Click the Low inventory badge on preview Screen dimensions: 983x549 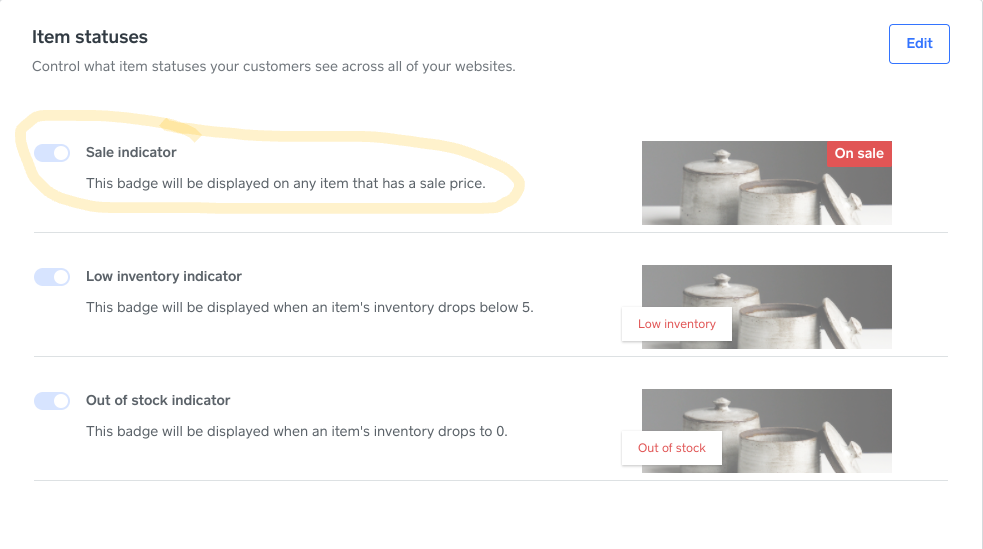tap(676, 324)
